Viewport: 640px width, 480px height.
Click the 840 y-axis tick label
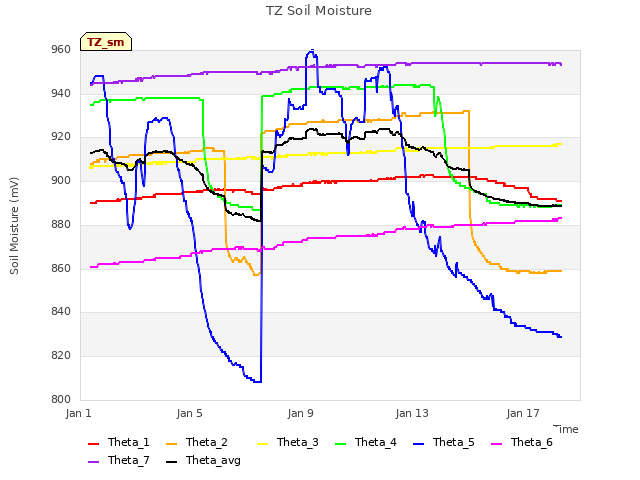(x=61, y=312)
